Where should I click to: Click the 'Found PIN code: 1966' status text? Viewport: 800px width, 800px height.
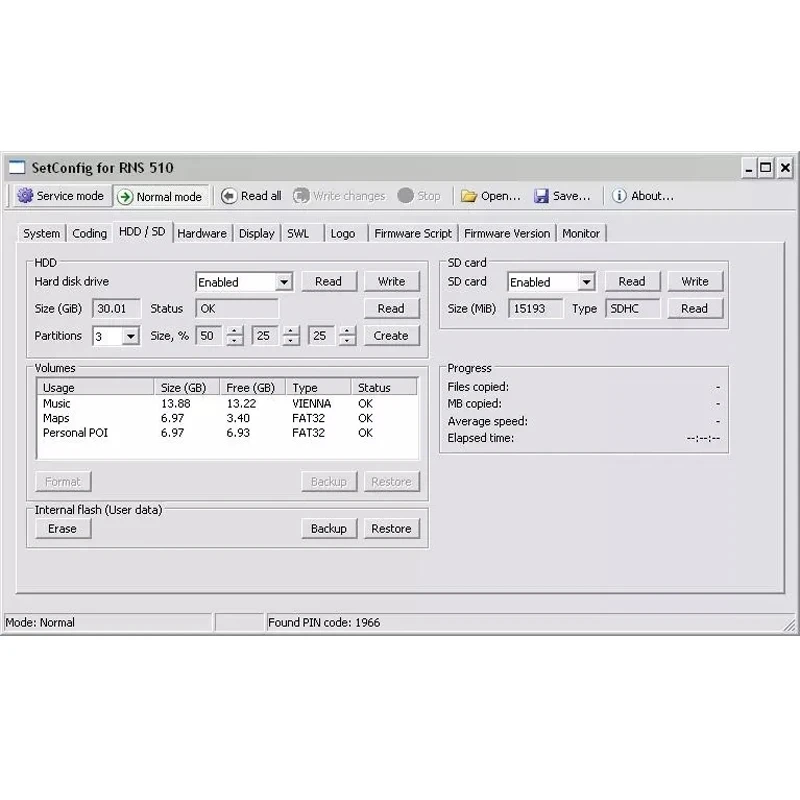(324, 622)
